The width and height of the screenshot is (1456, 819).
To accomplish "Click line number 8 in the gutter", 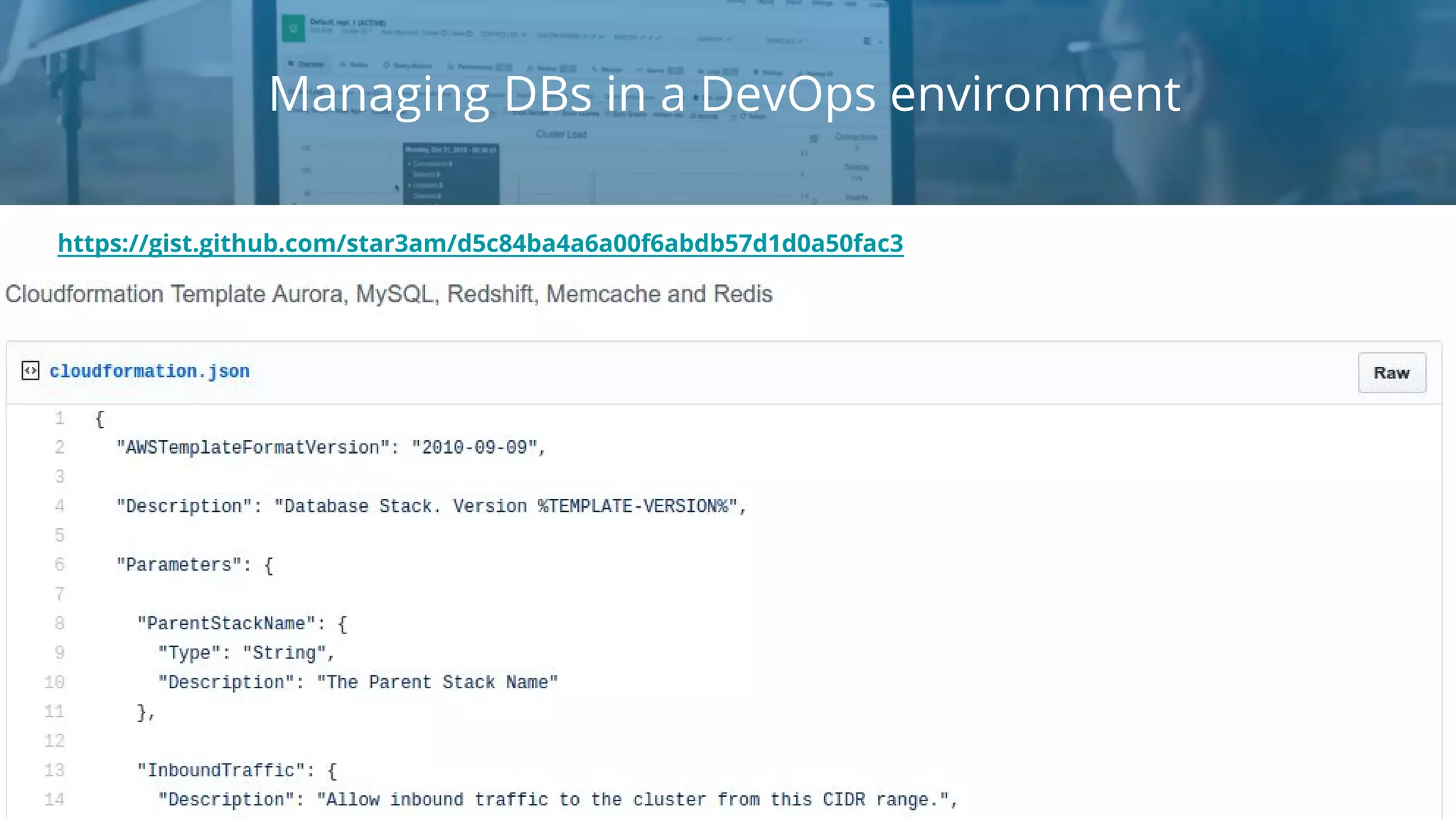I will tap(60, 623).
